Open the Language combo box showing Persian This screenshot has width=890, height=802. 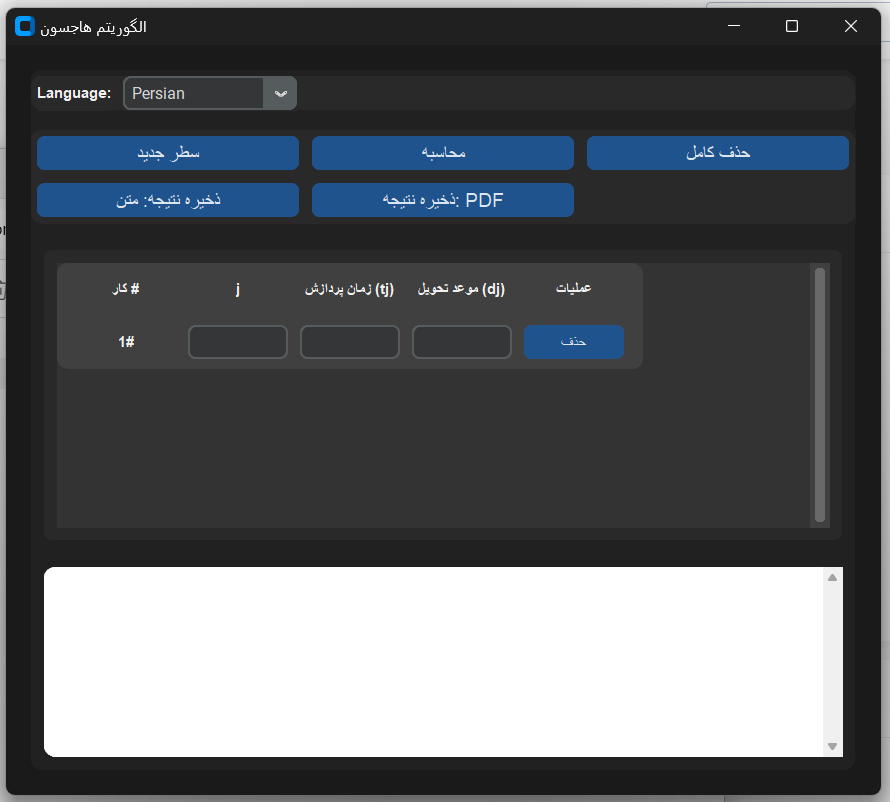pyautogui.click(x=194, y=93)
